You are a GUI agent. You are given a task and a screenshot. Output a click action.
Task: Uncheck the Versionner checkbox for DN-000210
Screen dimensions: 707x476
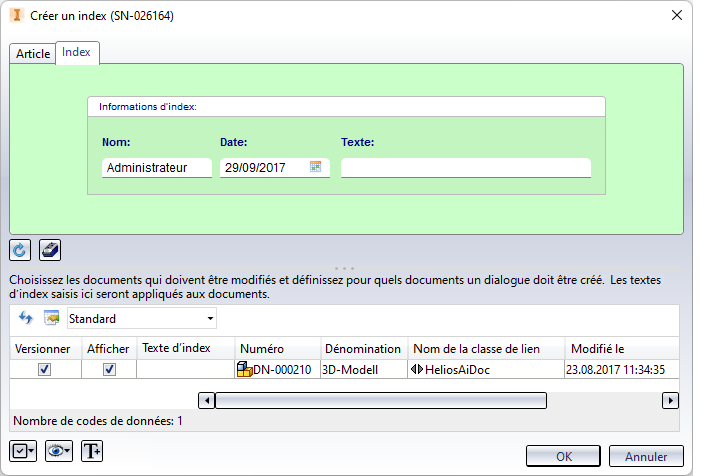[43, 369]
